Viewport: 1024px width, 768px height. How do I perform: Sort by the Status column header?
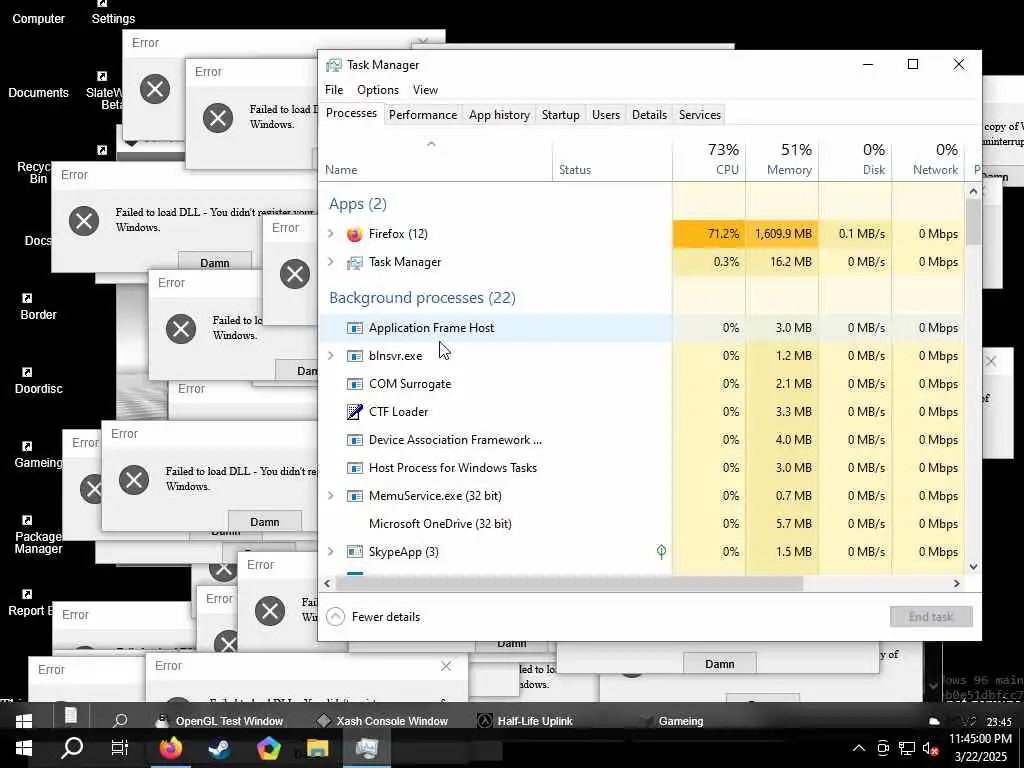click(x=613, y=159)
